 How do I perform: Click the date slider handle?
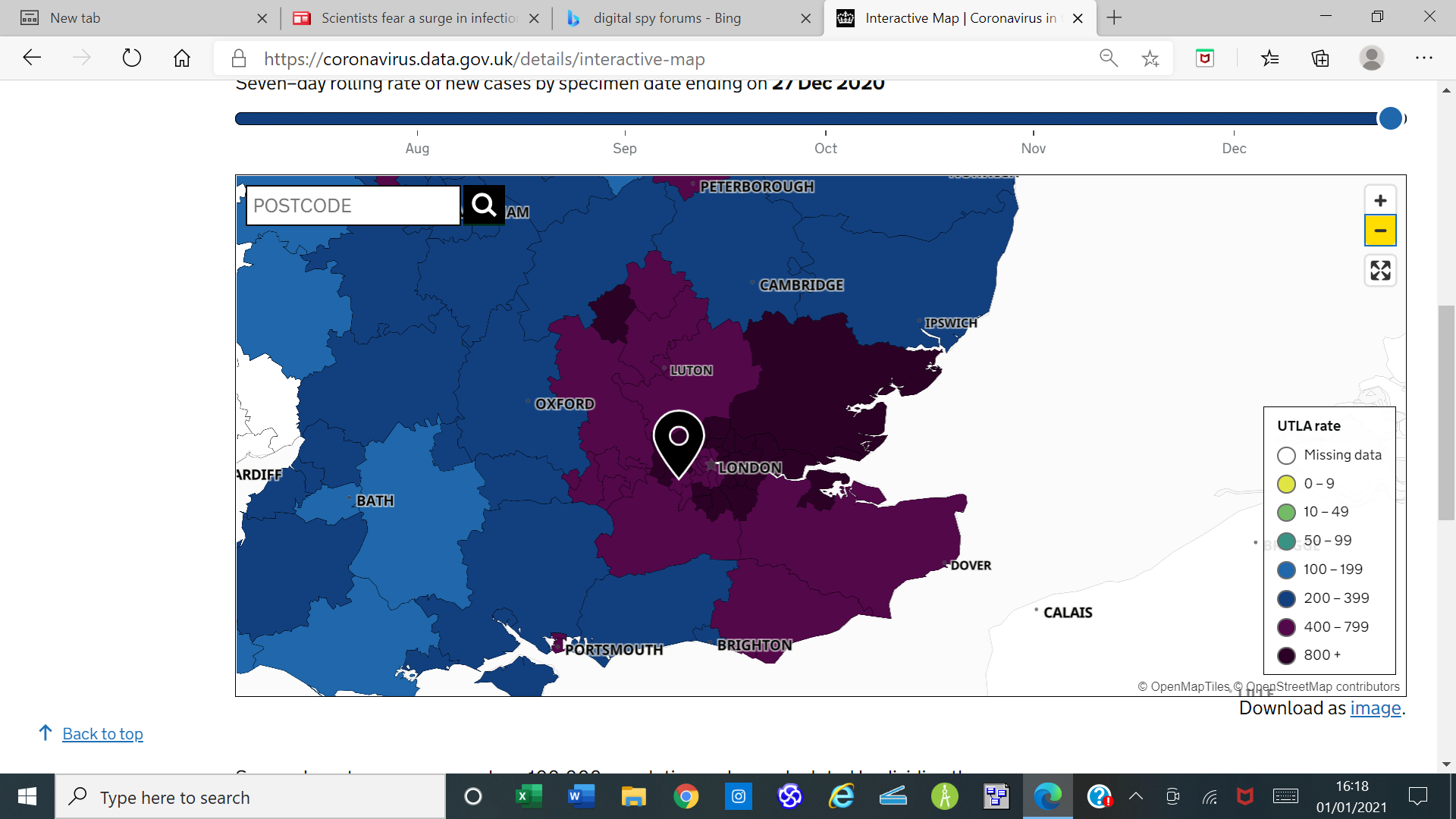point(1390,118)
